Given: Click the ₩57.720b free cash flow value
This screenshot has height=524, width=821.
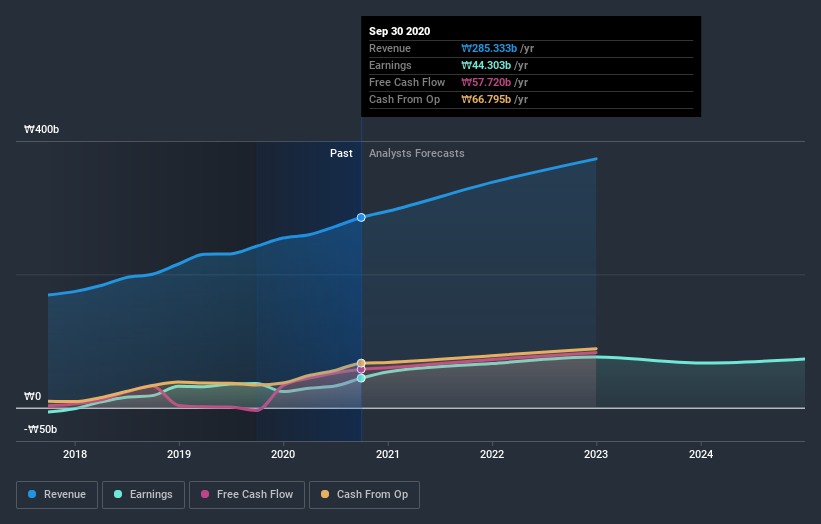Looking at the screenshot, I should click(x=486, y=82).
